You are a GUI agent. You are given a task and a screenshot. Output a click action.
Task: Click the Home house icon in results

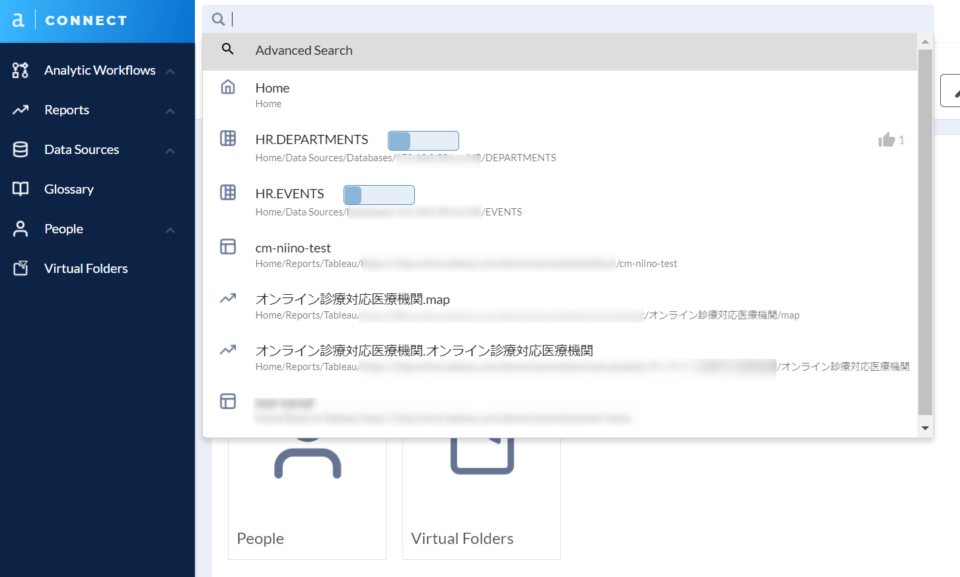pos(228,87)
